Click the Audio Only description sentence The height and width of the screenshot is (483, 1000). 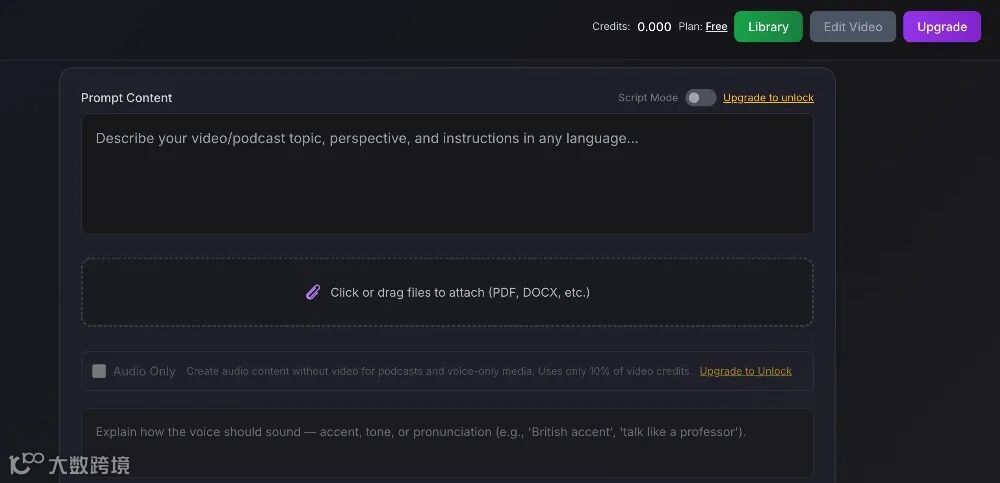(x=438, y=371)
